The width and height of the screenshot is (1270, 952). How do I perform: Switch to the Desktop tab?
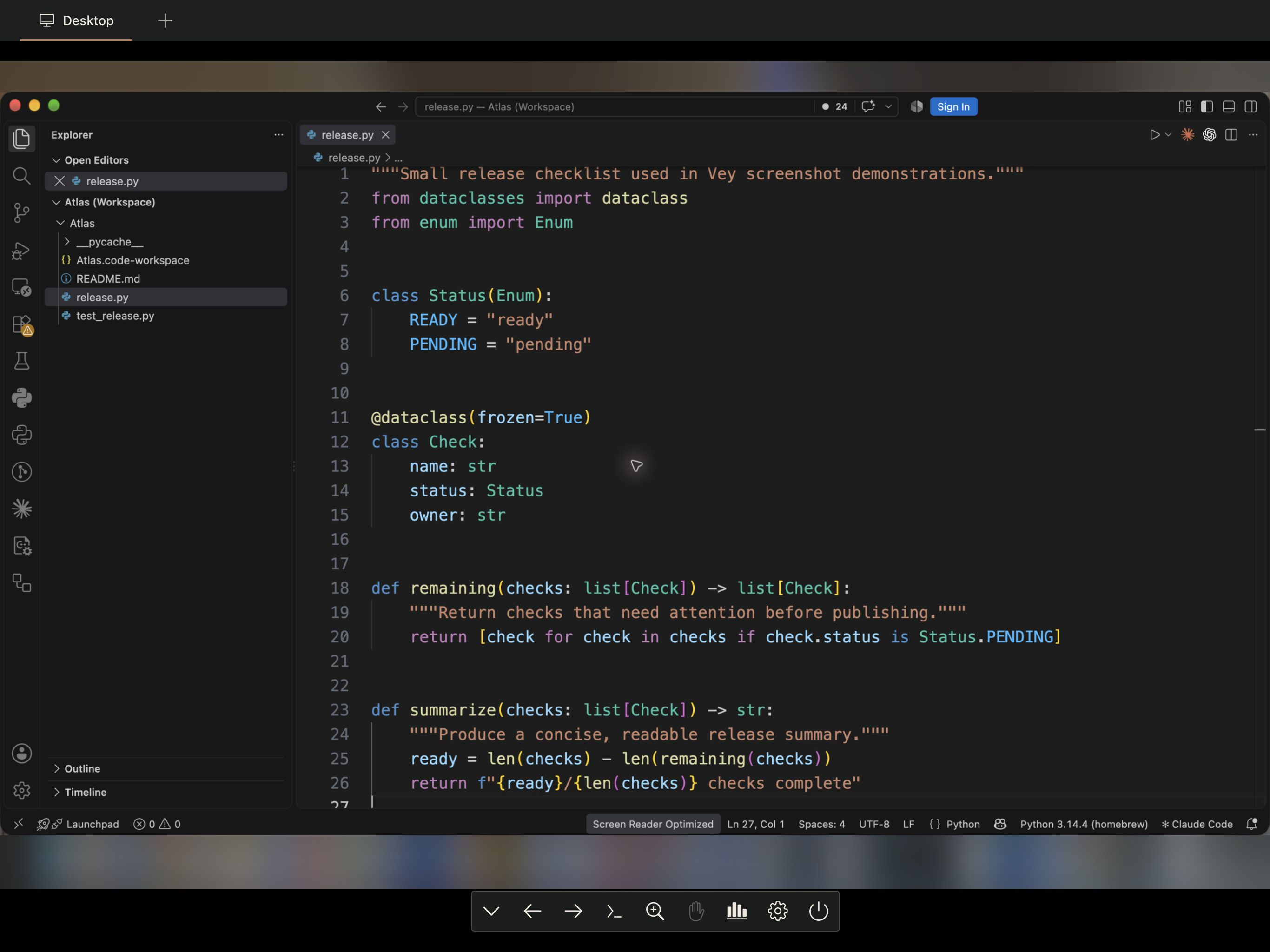(76, 20)
